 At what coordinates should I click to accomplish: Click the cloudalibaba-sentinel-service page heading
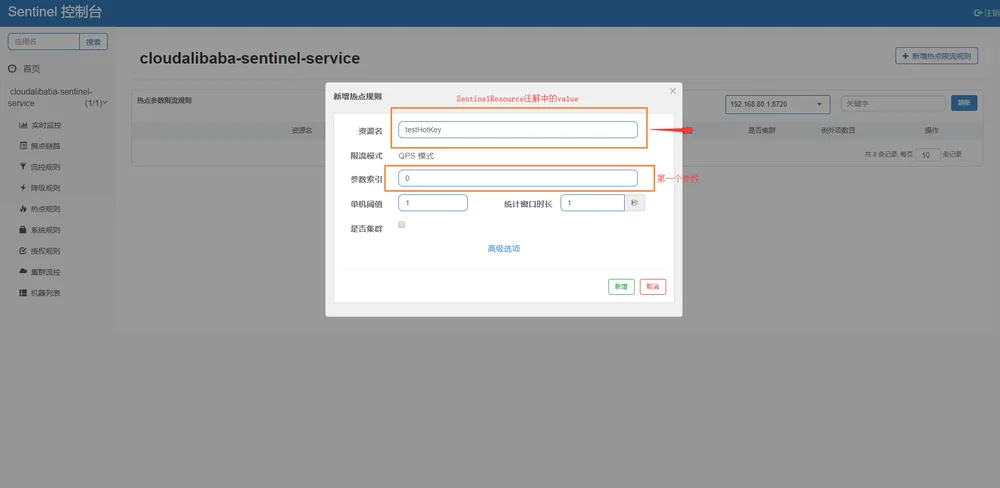pyautogui.click(x=250, y=59)
